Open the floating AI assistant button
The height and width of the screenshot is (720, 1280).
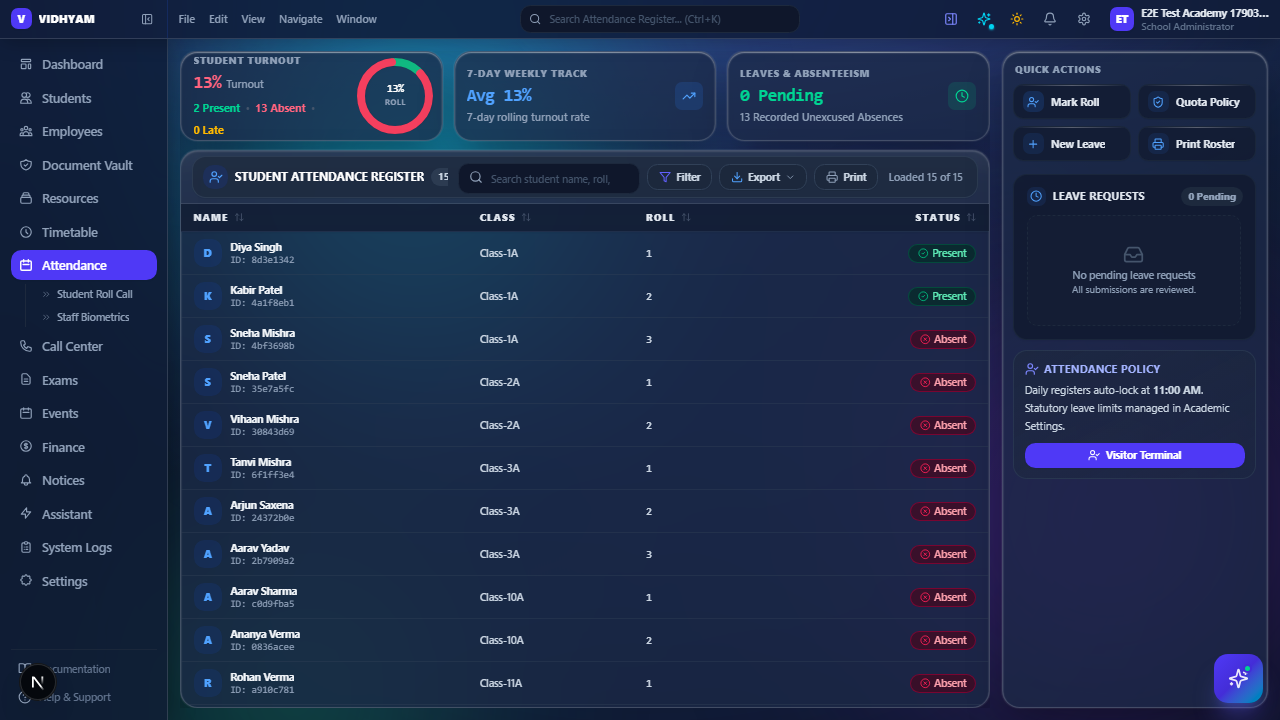click(1238, 678)
